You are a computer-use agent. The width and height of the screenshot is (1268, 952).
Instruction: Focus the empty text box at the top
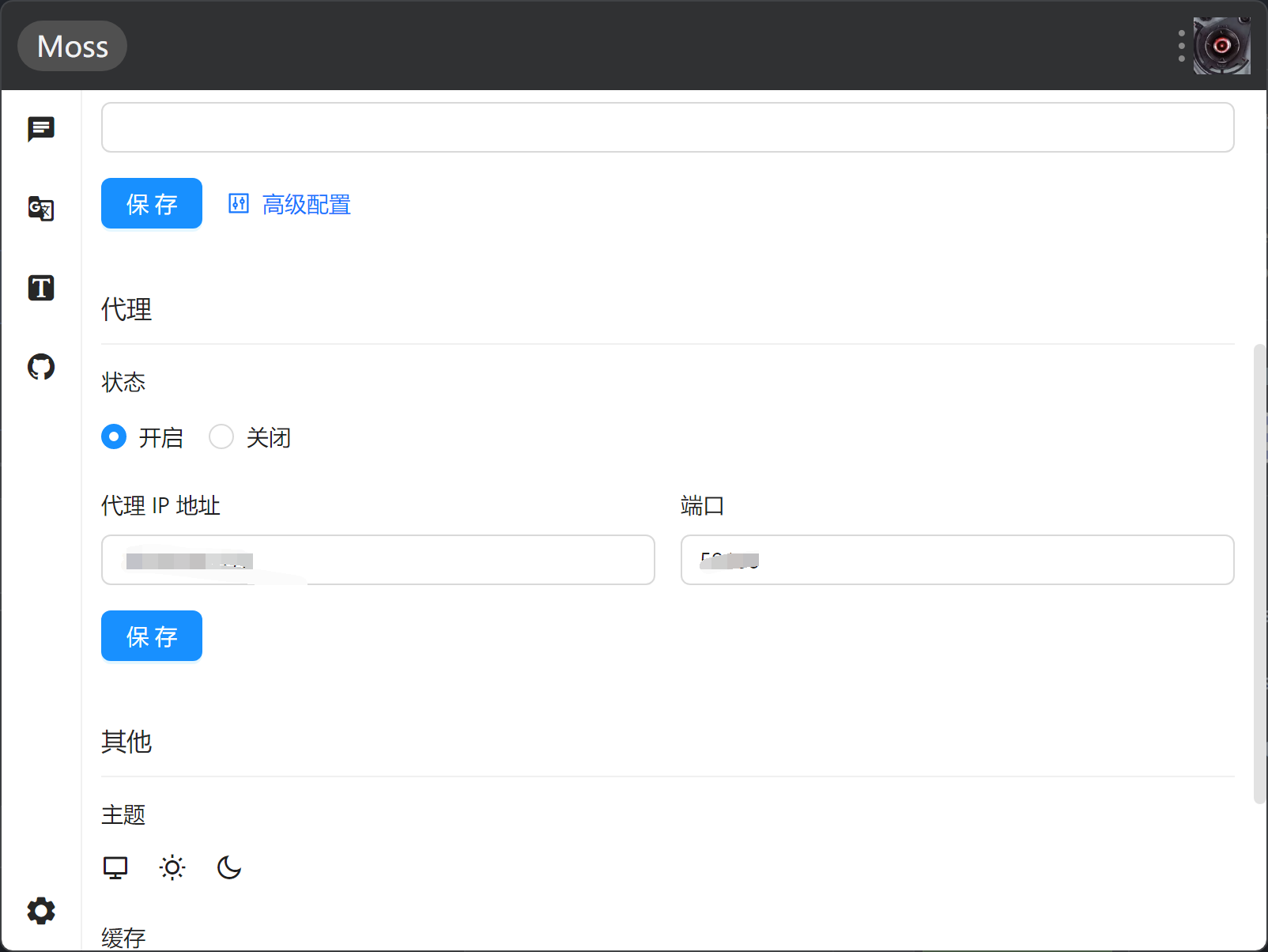pos(667,127)
